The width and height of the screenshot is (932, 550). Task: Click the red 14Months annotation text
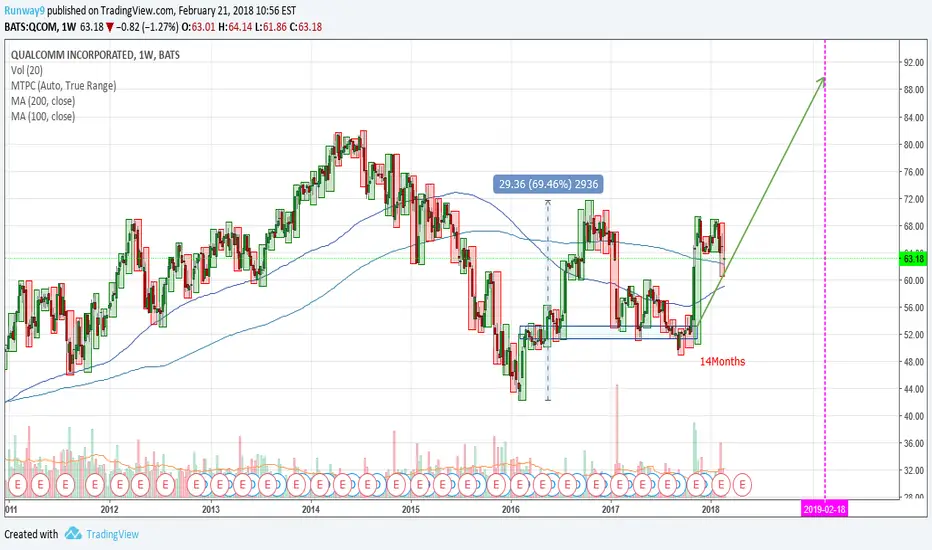[x=722, y=362]
